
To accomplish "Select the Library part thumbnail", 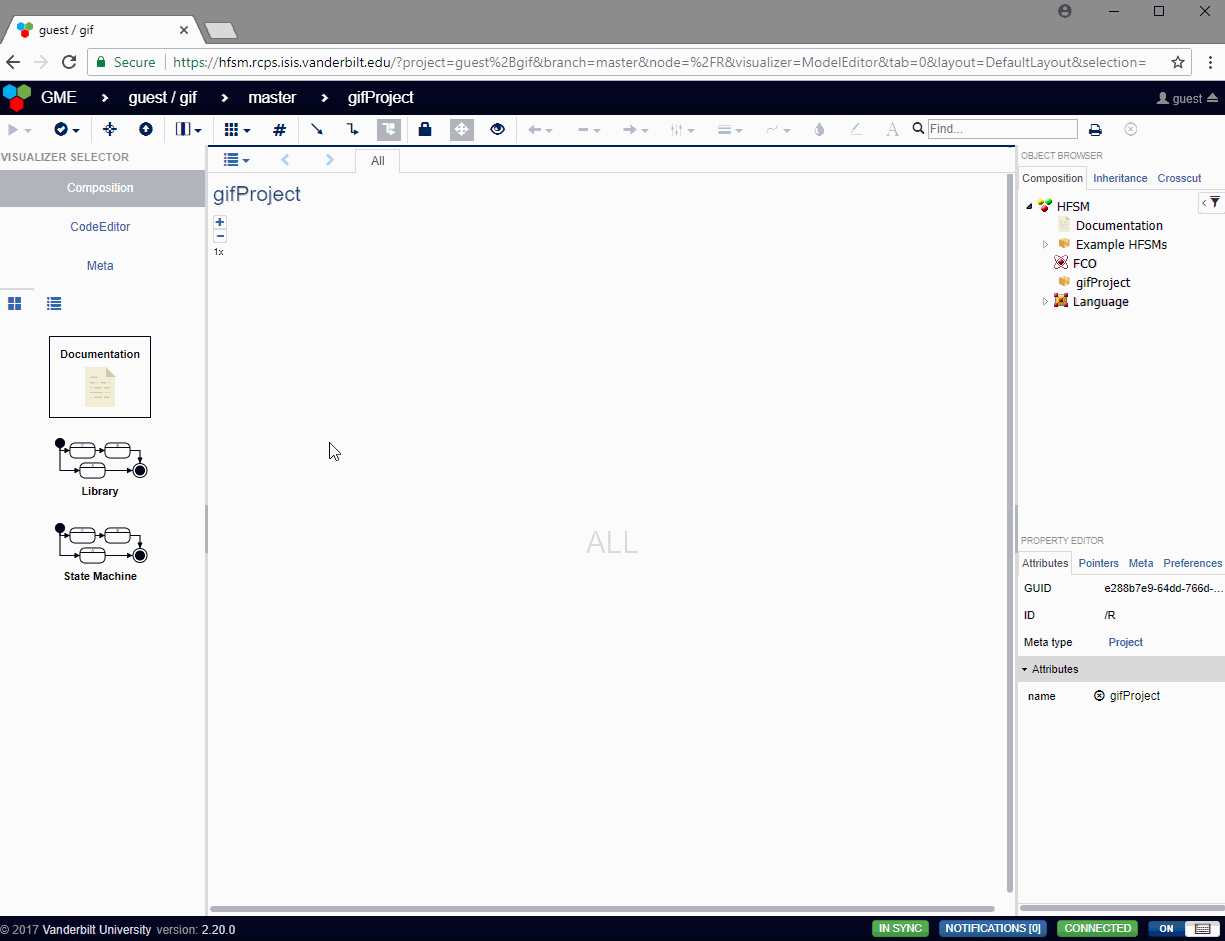I will point(100,467).
